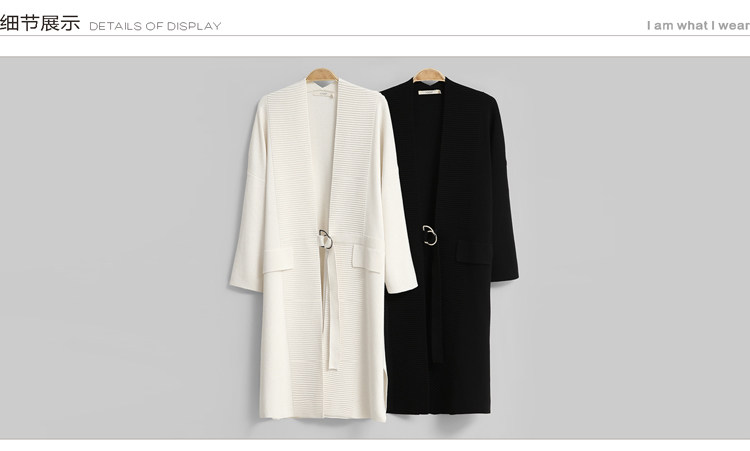Click the gold ring buckle on black cardigan
The image size is (750, 451).
pyautogui.click(x=430, y=235)
